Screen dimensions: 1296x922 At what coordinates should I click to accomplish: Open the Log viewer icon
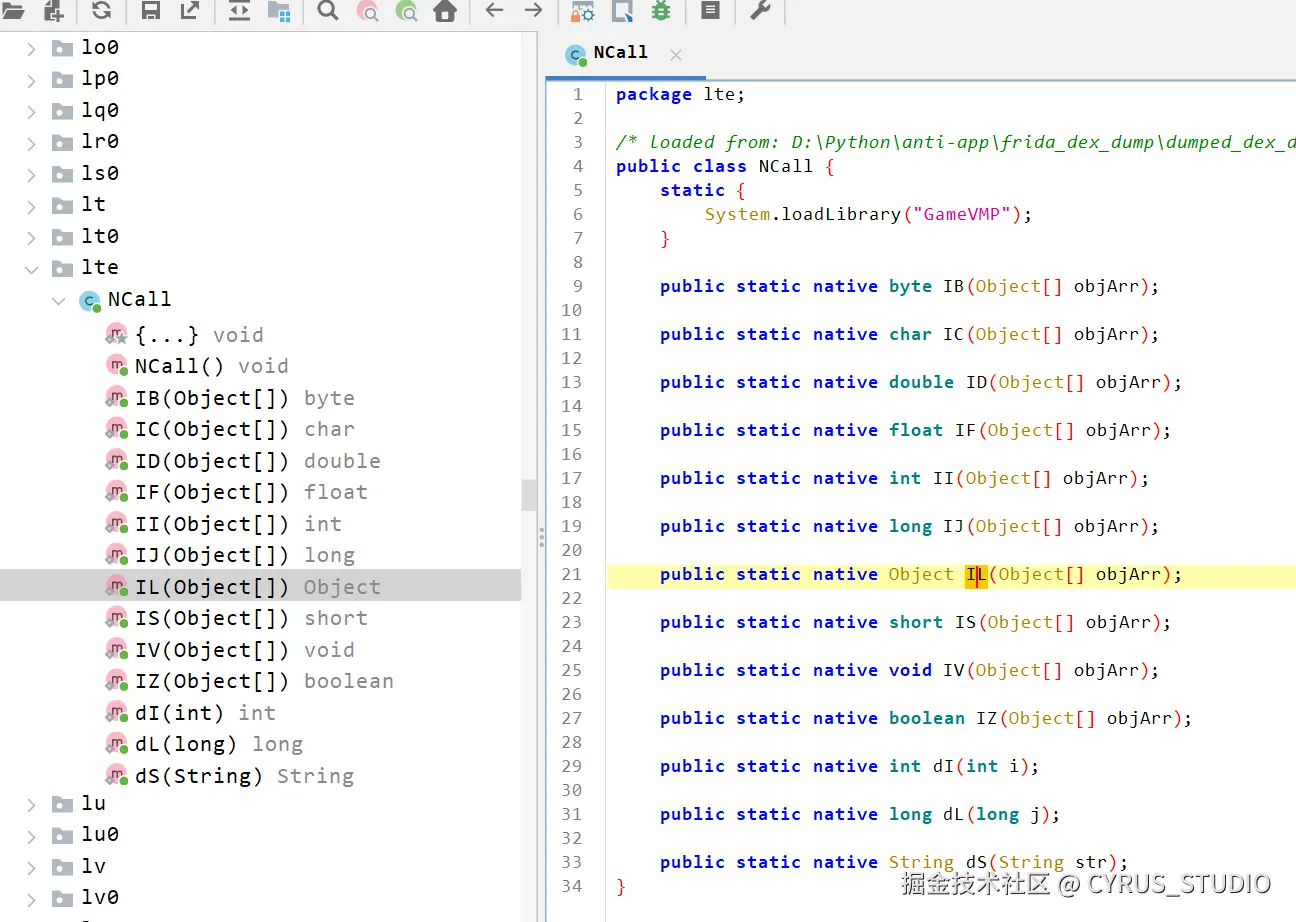710,11
